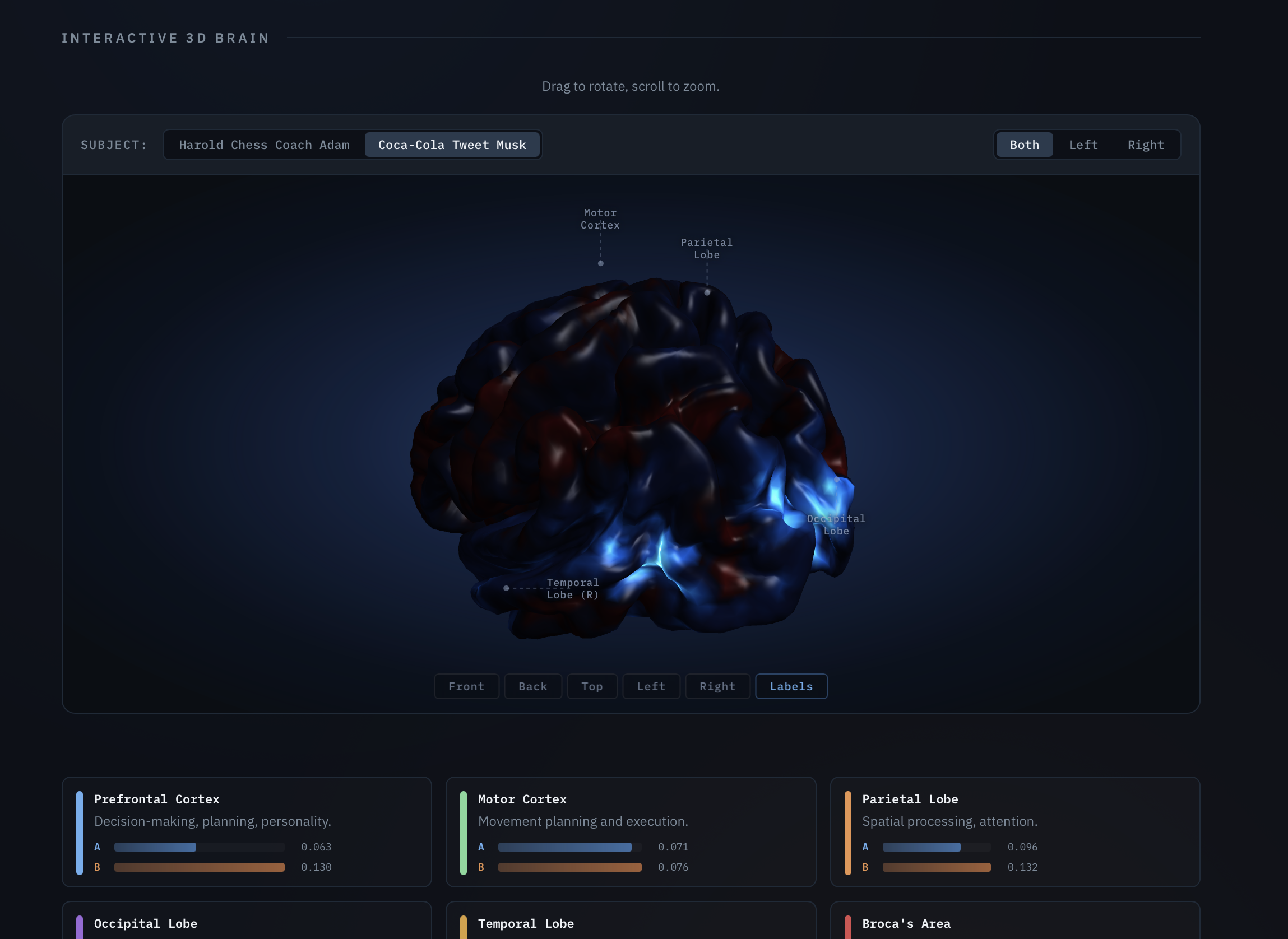Viewport: 1288px width, 939px height.
Task: Click the Temporal Lobe (R) marker dot
Action: coord(506,588)
